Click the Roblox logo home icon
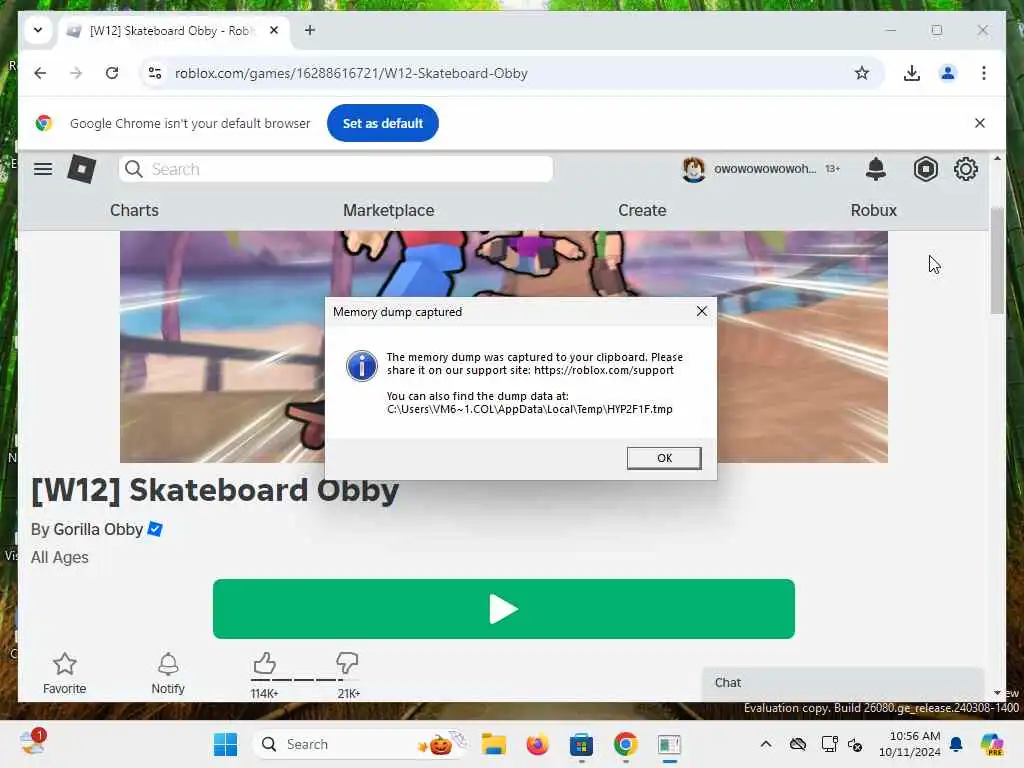 click(82, 169)
